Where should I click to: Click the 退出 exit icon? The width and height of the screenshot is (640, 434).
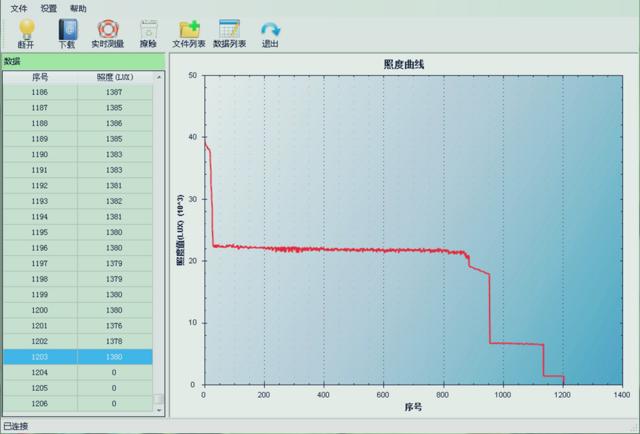coord(270,30)
